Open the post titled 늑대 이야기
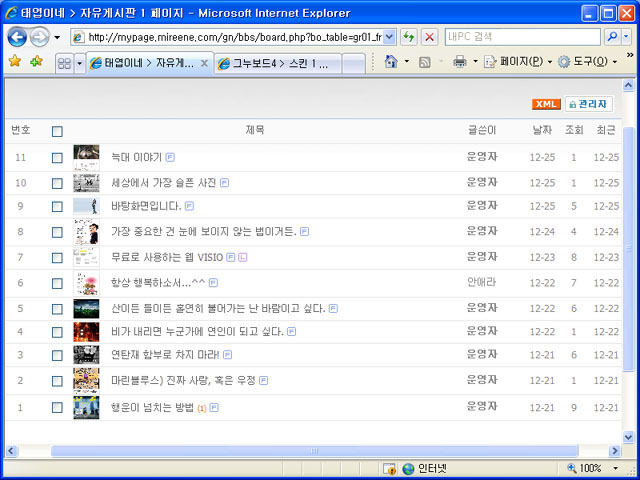The image size is (640, 480). point(136,157)
